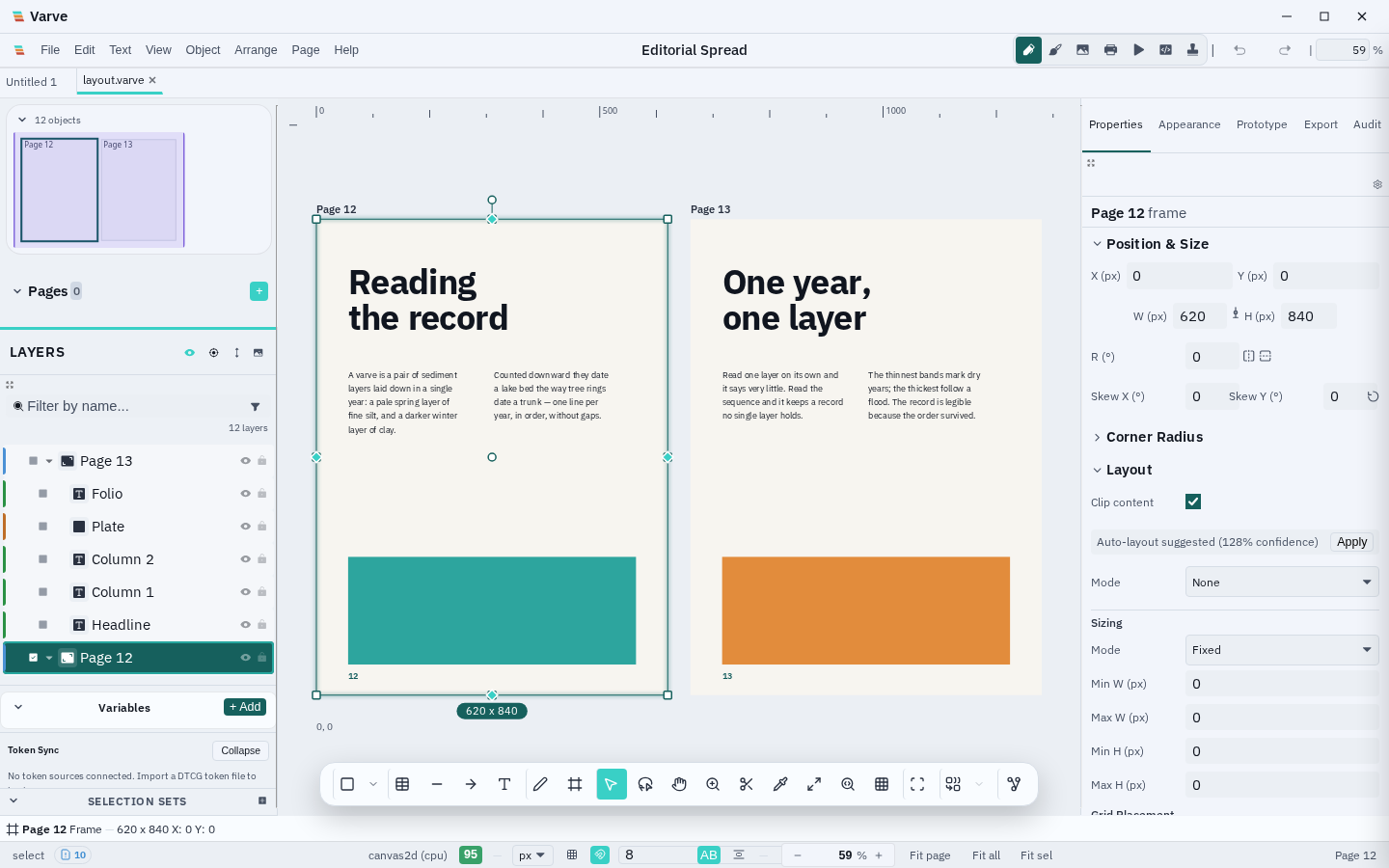Apply the auto-layout suggestion
This screenshot has width=1389, height=868.
coord(1351,542)
